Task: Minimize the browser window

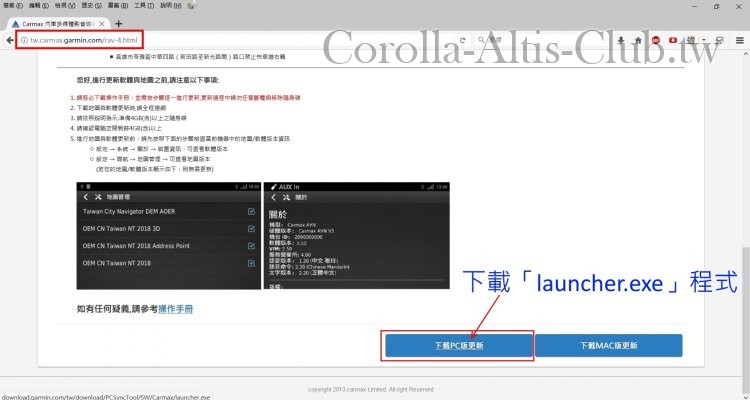Action: pyautogui.click(x=696, y=6)
